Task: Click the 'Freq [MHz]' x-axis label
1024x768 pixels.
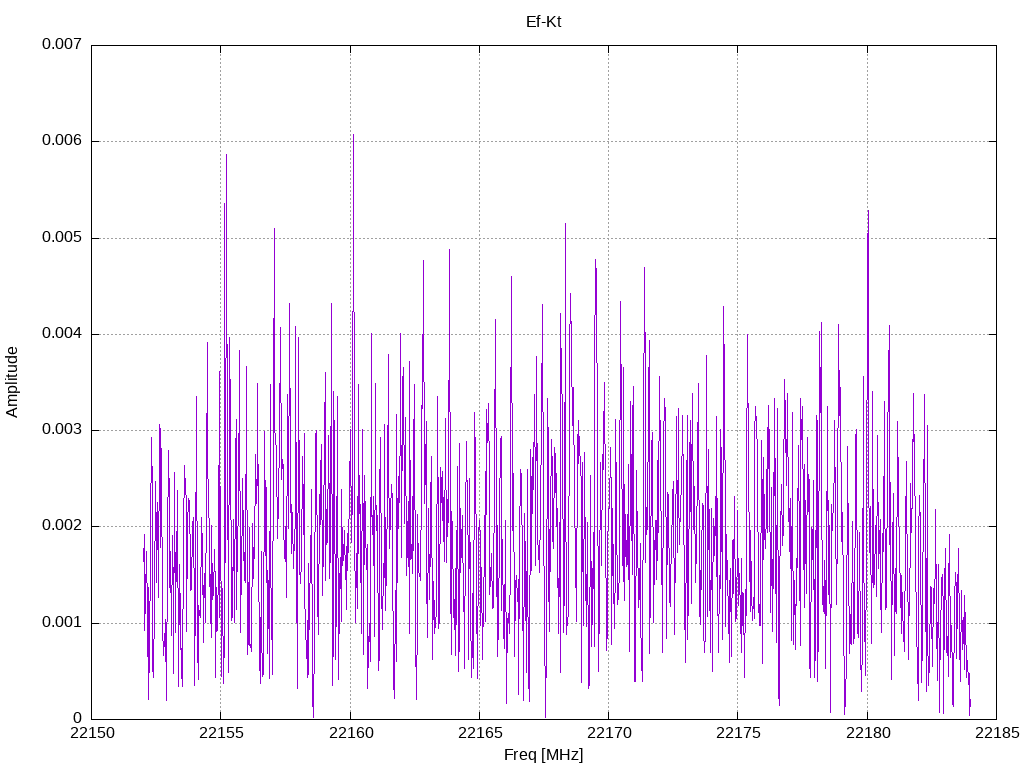Action: click(x=543, y=755)
